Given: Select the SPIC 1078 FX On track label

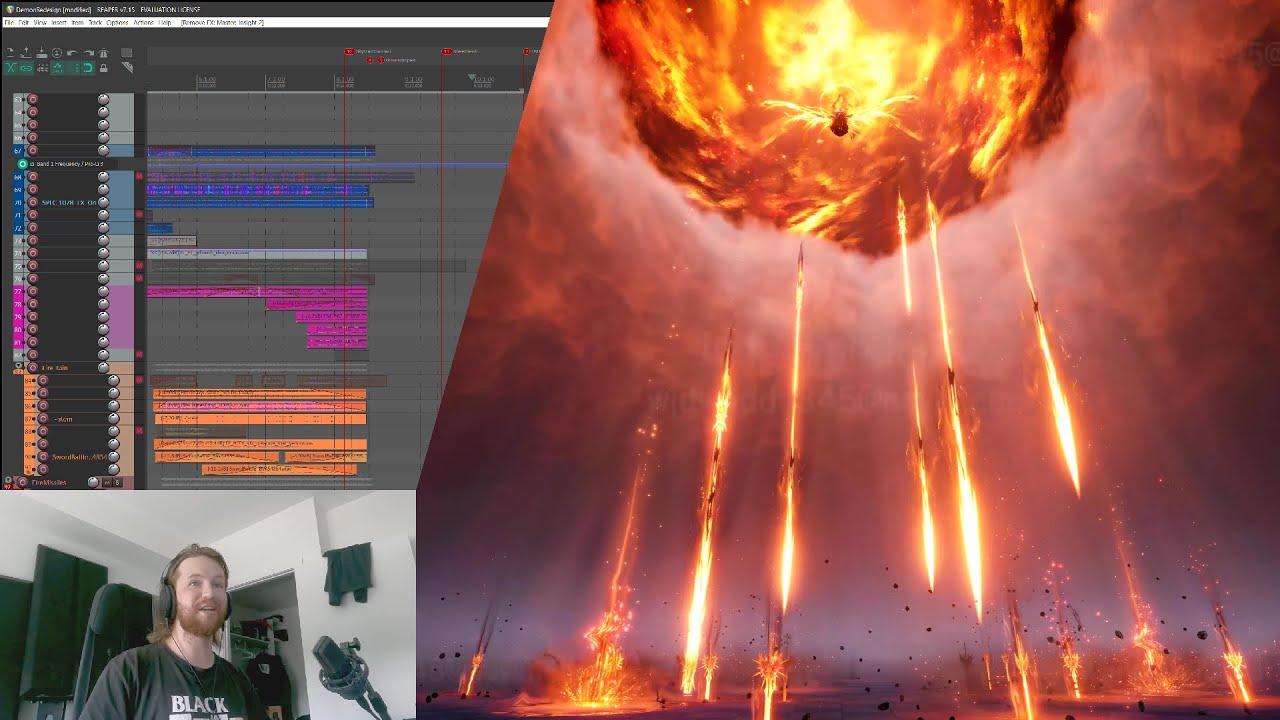Looking at the screenshot, I should point(69,202).
